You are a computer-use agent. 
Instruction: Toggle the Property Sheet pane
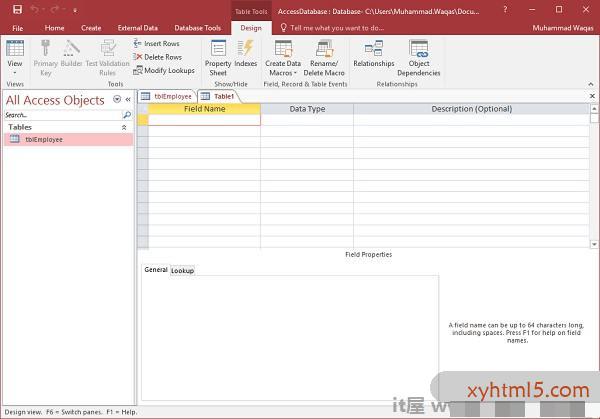(x=218, y=58)
